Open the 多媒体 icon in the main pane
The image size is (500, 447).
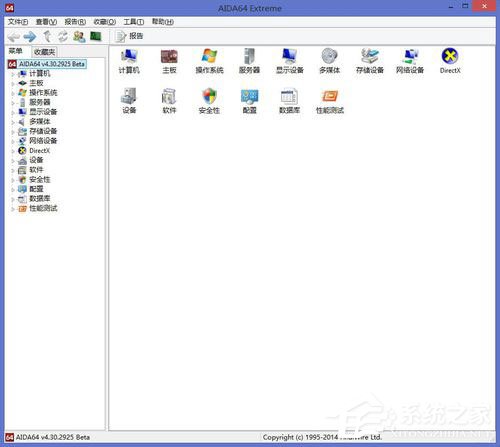[x=330, y=61]
